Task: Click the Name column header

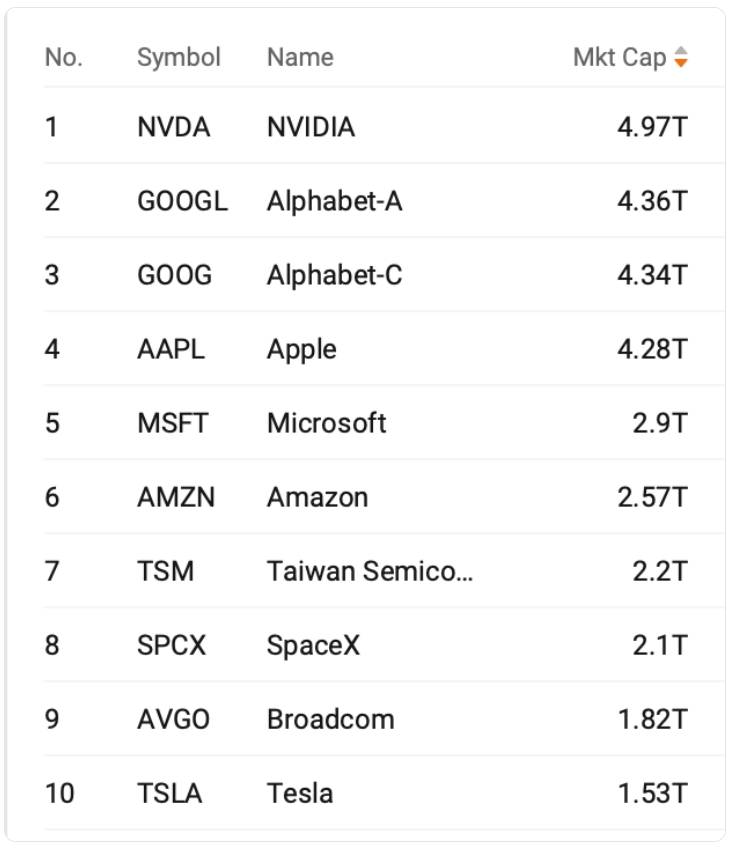Action: 300,57
